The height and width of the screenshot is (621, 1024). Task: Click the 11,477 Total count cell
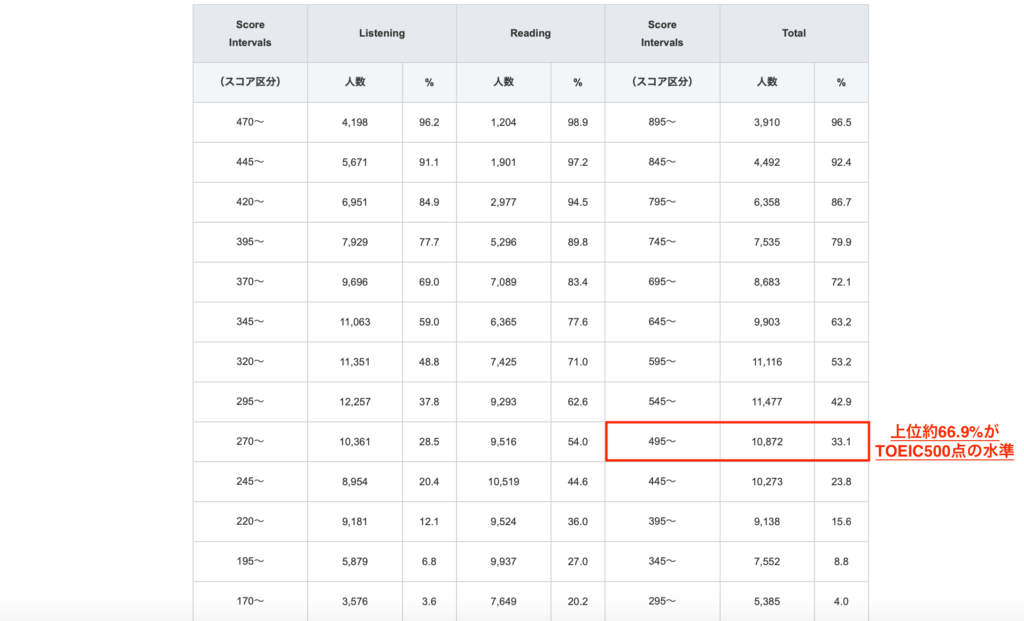pos(767,402)
